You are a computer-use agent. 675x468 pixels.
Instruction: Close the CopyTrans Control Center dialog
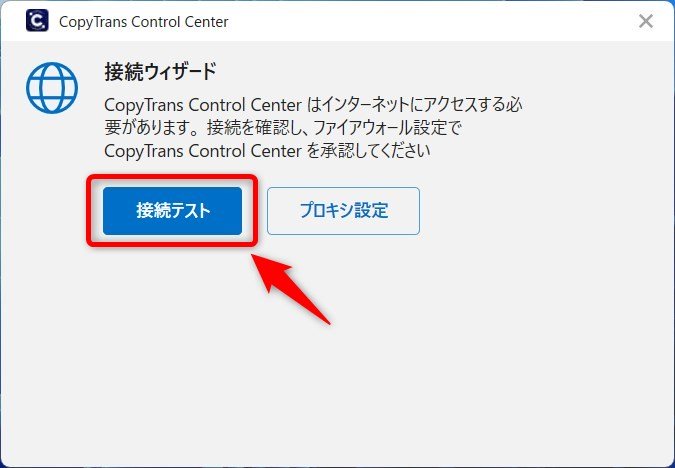click(x=646, y=21)
